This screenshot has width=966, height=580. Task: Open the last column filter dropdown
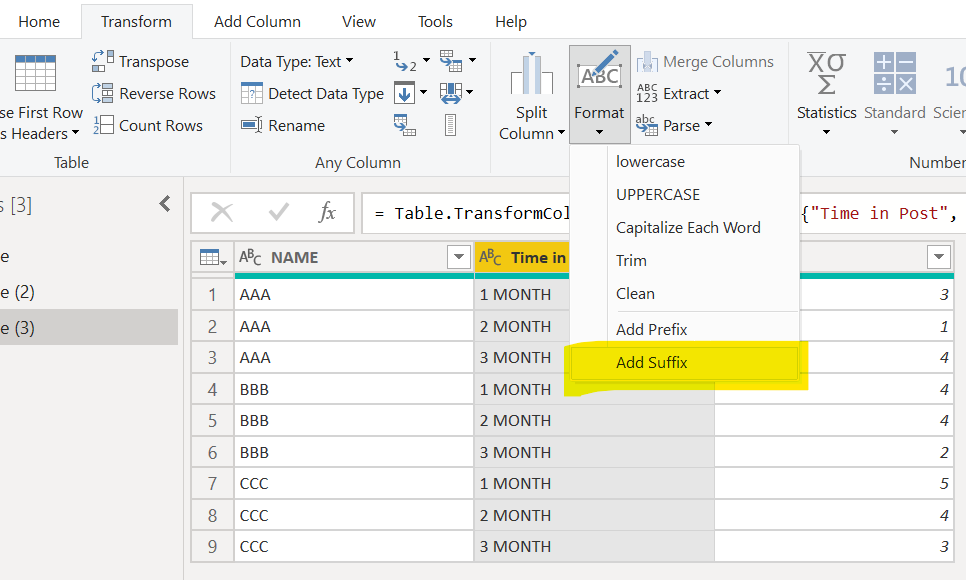(939, 257)
